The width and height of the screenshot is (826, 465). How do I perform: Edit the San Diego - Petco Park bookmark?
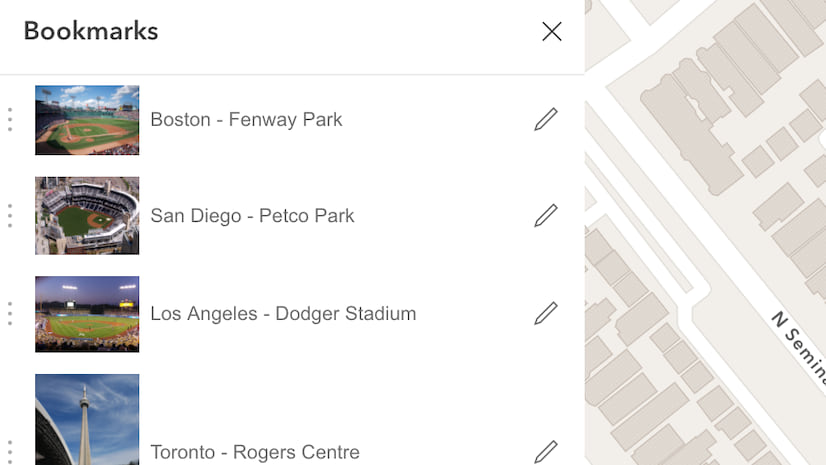[545, 216]
